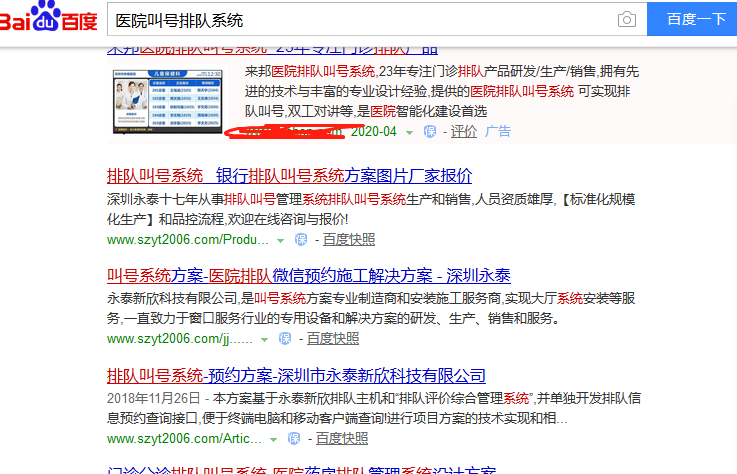
Task: Click ad snippet 来邦医院排队叫号系统,23年专注门诊
Action: pos(352,71)
